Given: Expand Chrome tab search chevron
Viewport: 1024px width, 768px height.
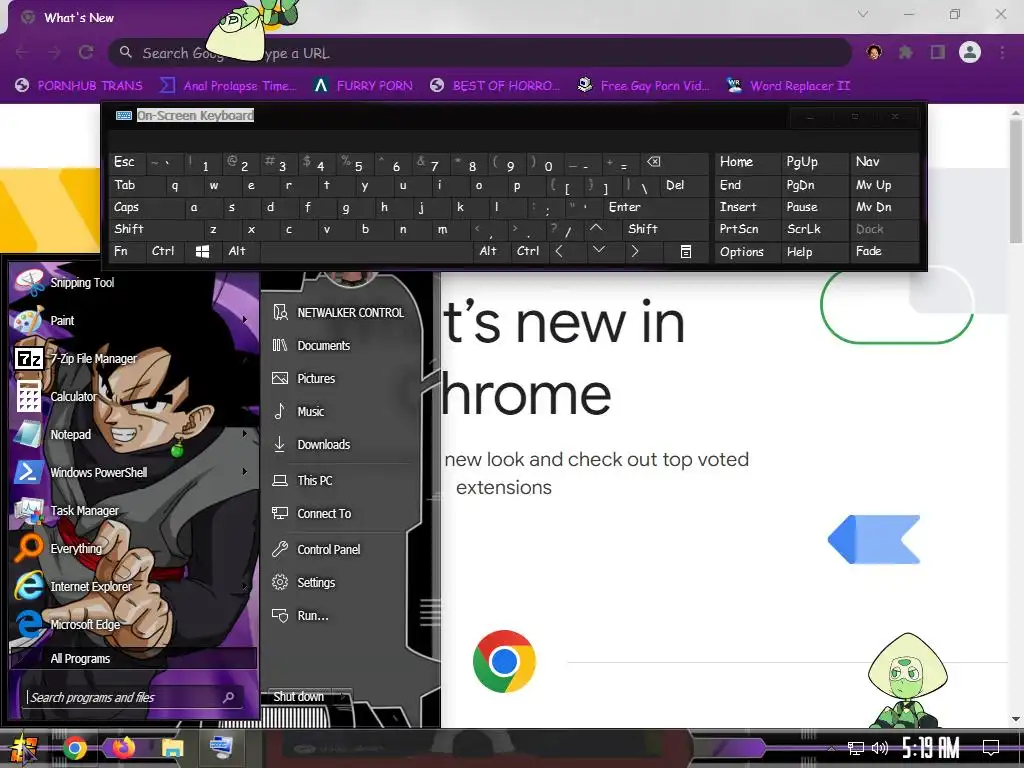Looking at the screenshot, I should coord(863,14).
